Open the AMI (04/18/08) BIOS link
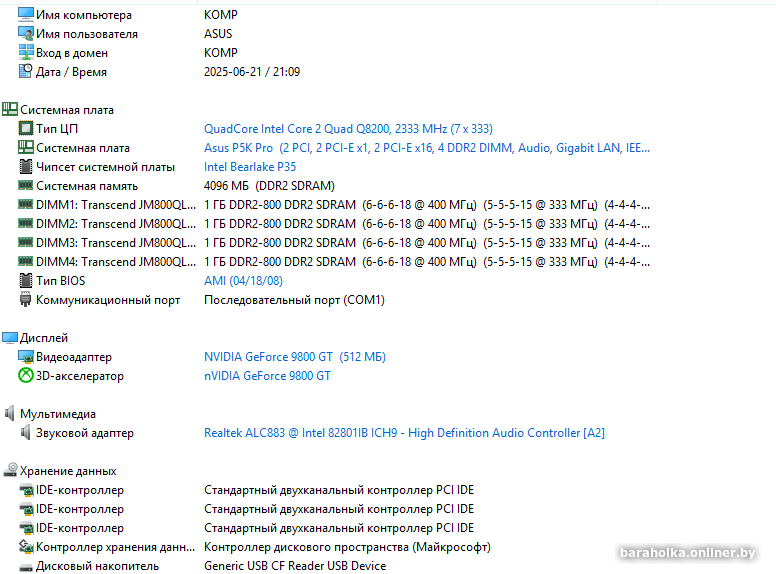This screenshot has height=574, width=776. click(243, 281)
